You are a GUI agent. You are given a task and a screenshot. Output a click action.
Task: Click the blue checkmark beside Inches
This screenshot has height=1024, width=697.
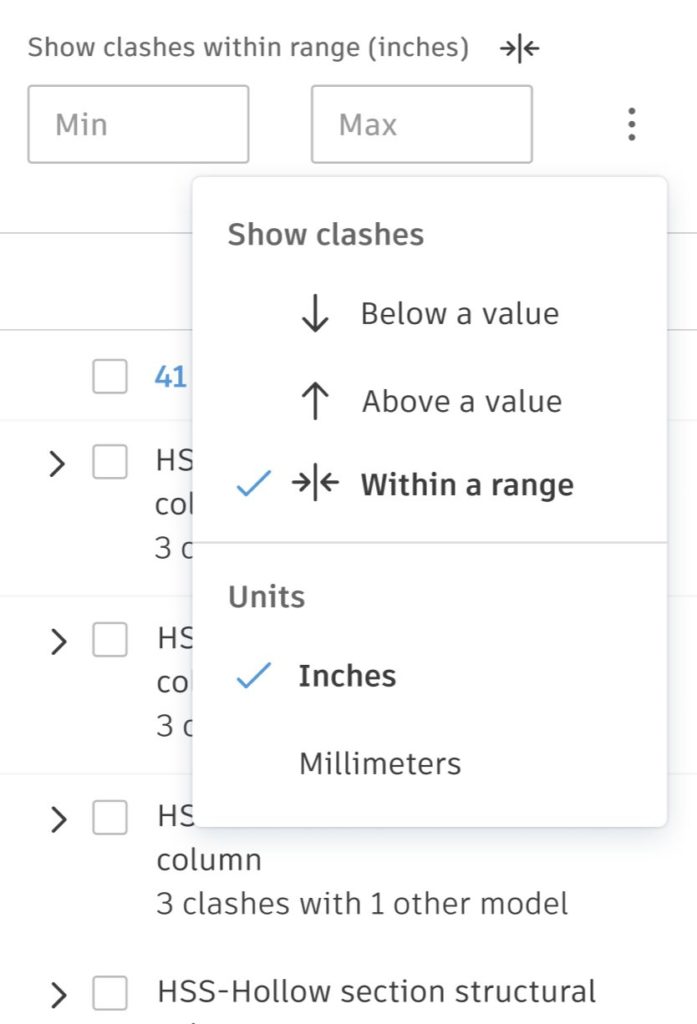pyautogui.click(x=252, y=675)
